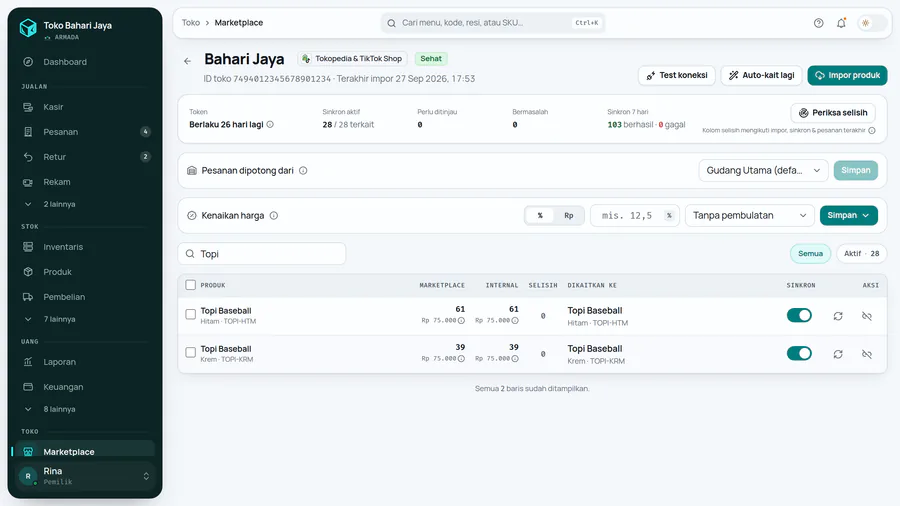Screen dimensions: 900x506
Task: Check the Topi Baseball Krem row checkbox
Action: (191, 352)
